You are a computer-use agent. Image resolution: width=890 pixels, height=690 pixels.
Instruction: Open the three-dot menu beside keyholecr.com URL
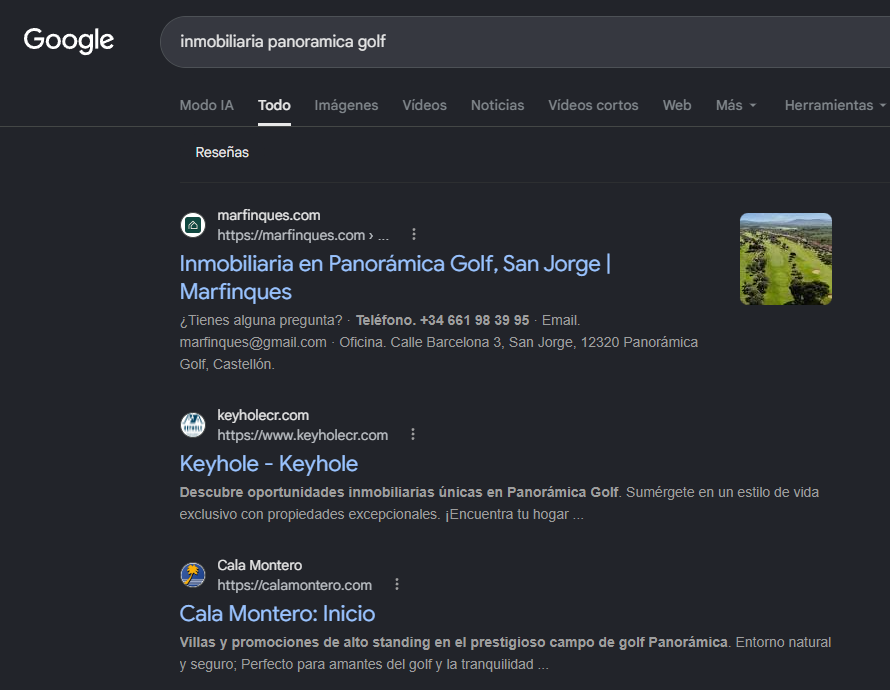coord(413,435)
